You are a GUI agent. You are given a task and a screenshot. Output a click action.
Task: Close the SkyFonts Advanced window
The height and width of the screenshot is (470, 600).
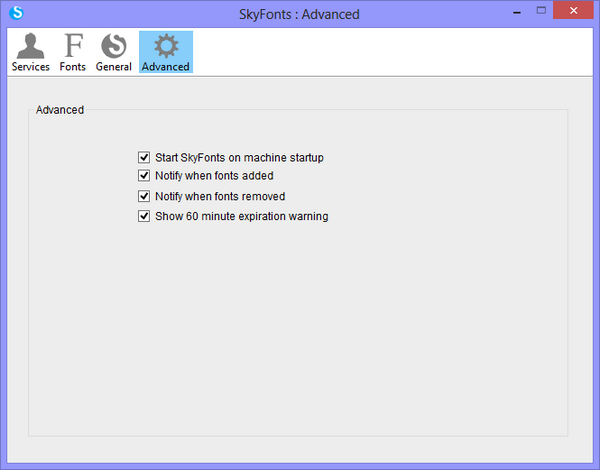[573, 10]
